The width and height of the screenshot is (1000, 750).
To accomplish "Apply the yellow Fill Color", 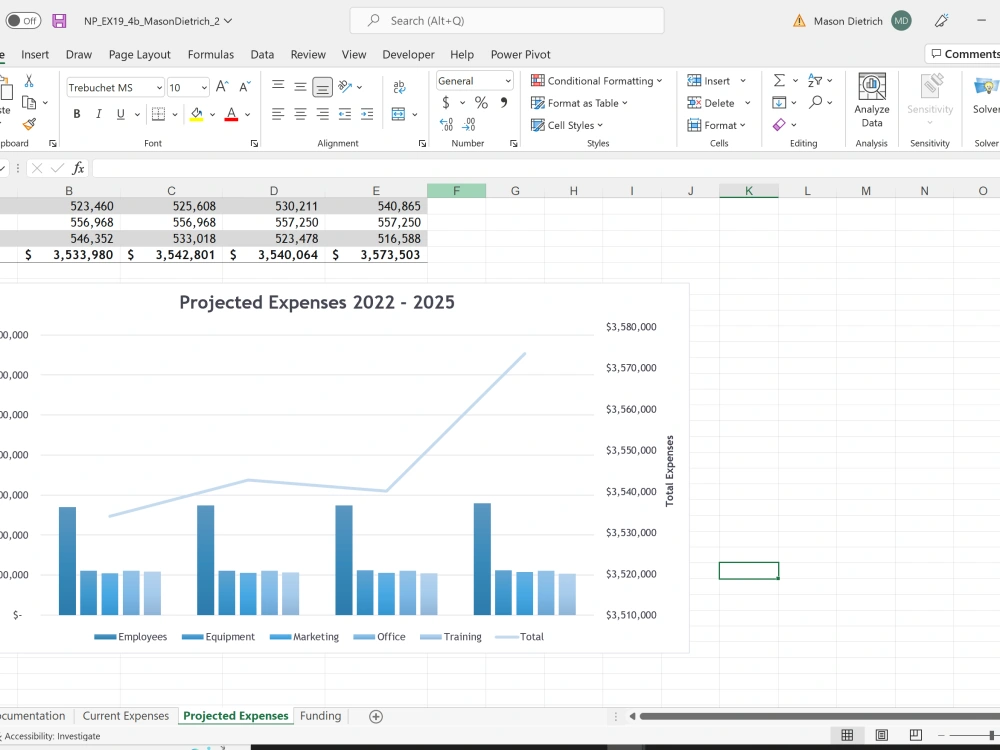I will [x=196, y=115].
